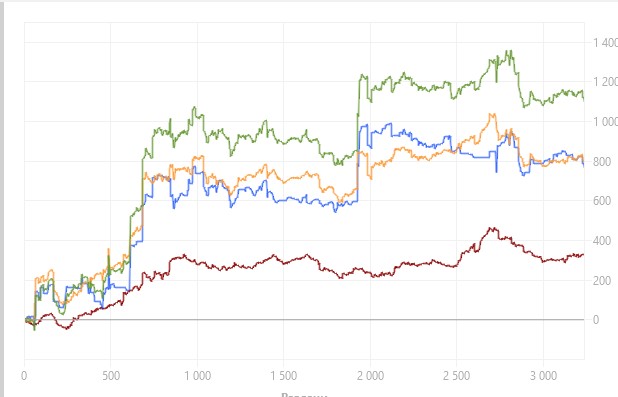
Task: Click the orange line's highest peak near 2 700
Action: [x=492, y=115]
